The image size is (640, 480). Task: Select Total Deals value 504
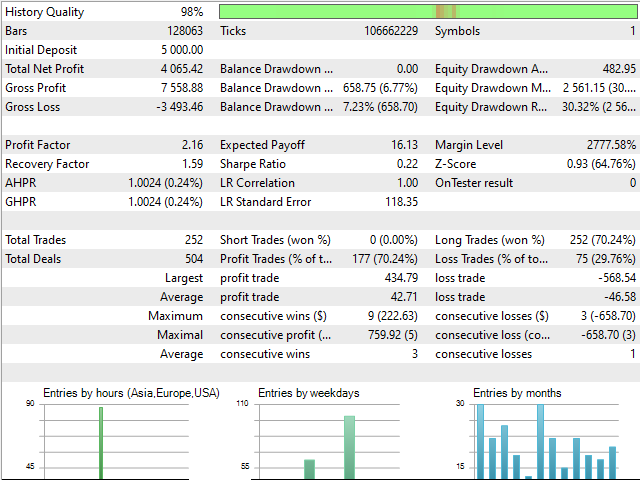click(194, 259)
